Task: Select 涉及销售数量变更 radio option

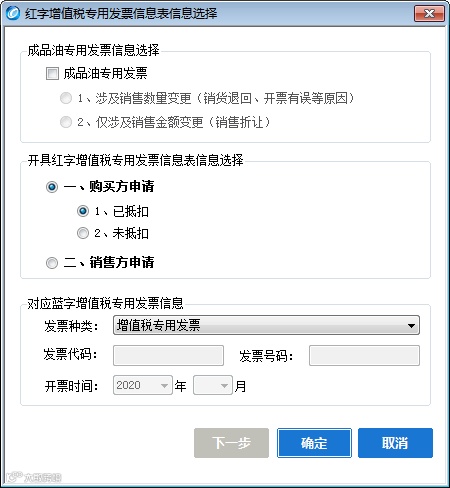Action: pos(66,98)
